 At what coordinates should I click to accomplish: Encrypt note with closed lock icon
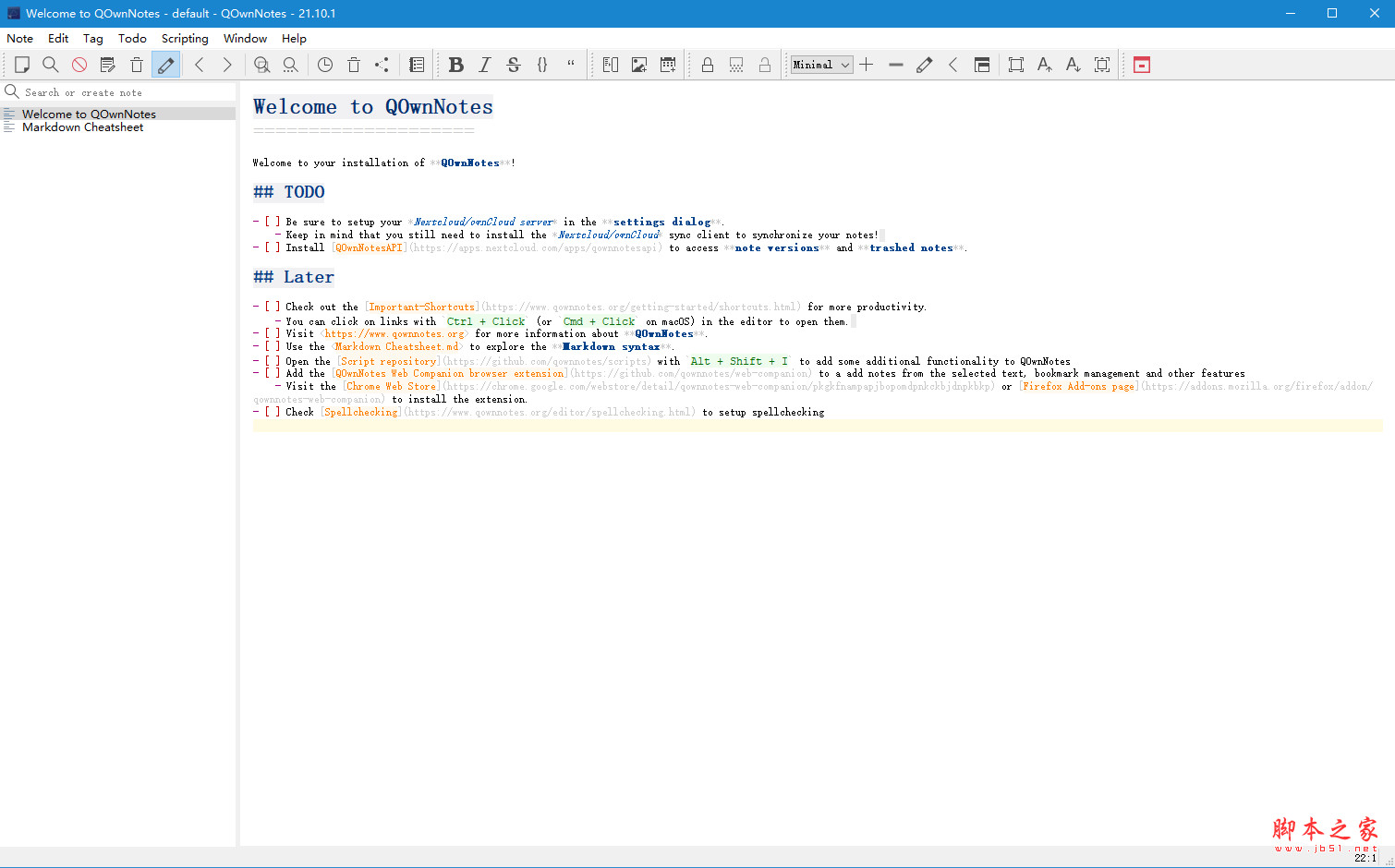click(708, 65)
